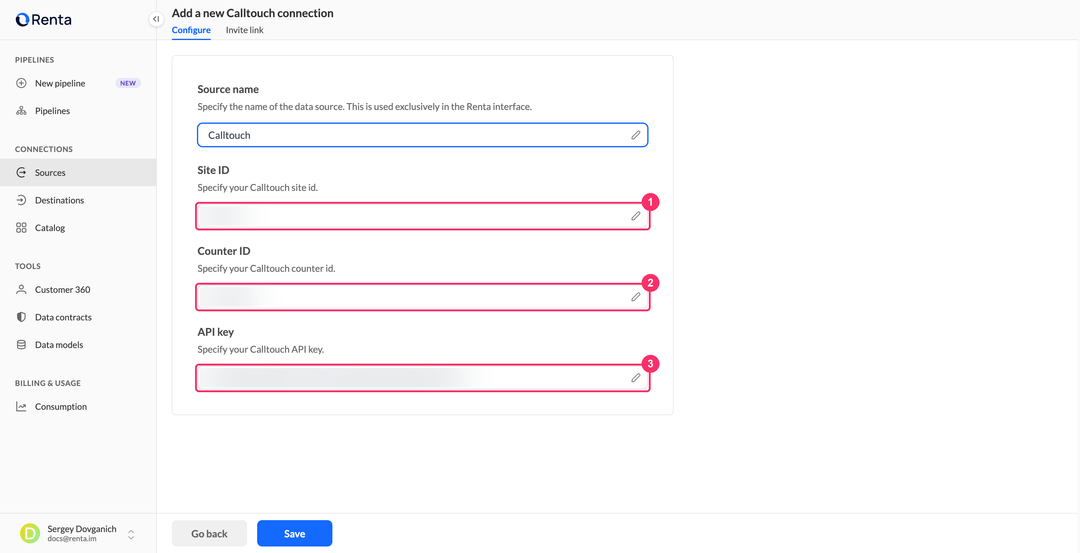
Task: Click the Site ID input field
Action: (x=422, y=216)
